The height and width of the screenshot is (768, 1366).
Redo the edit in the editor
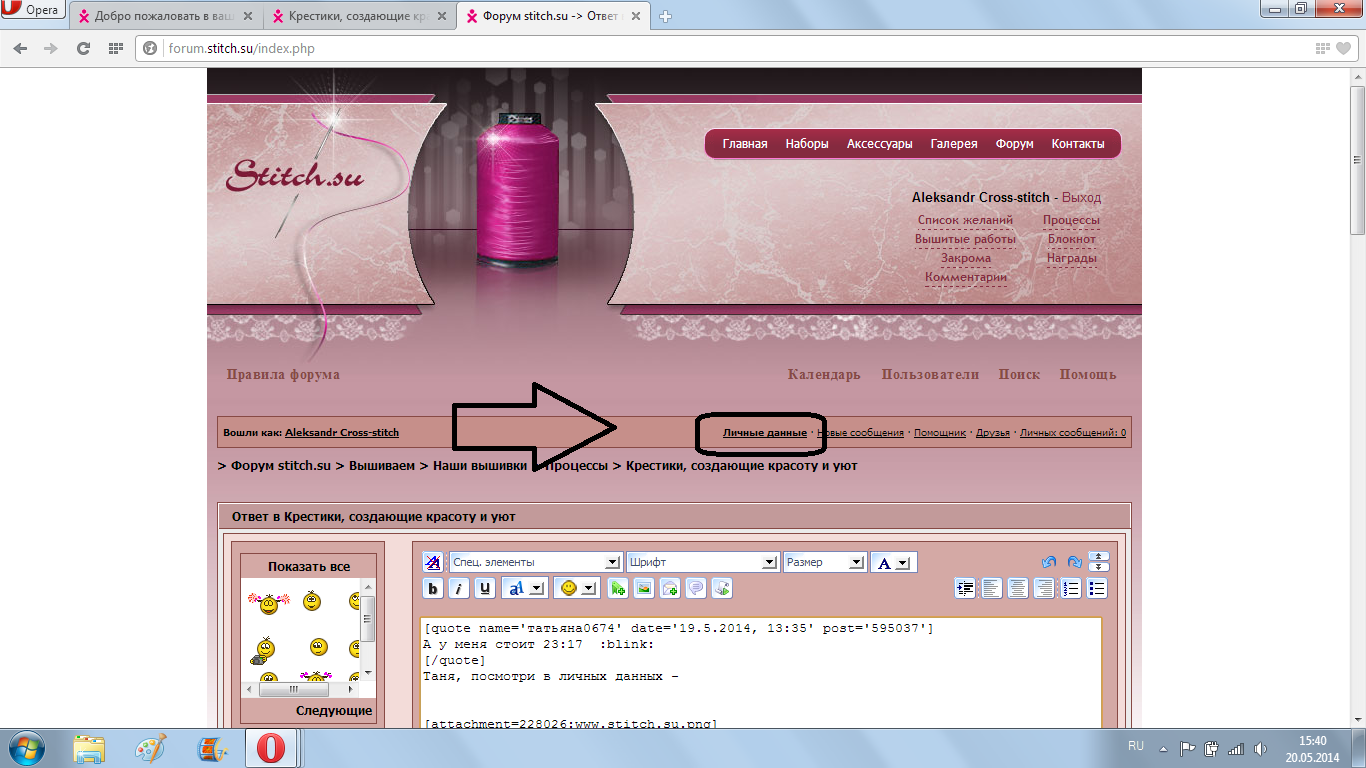pos(1074,562)
